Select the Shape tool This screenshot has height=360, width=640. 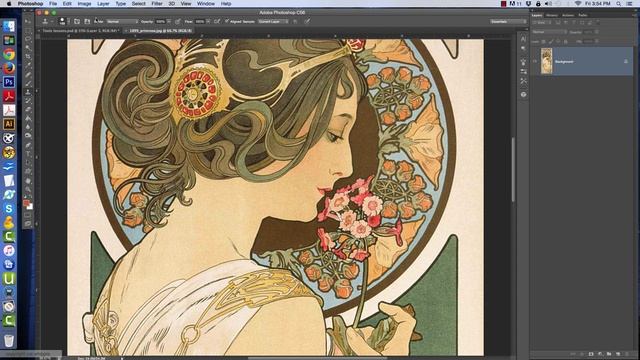28,171
